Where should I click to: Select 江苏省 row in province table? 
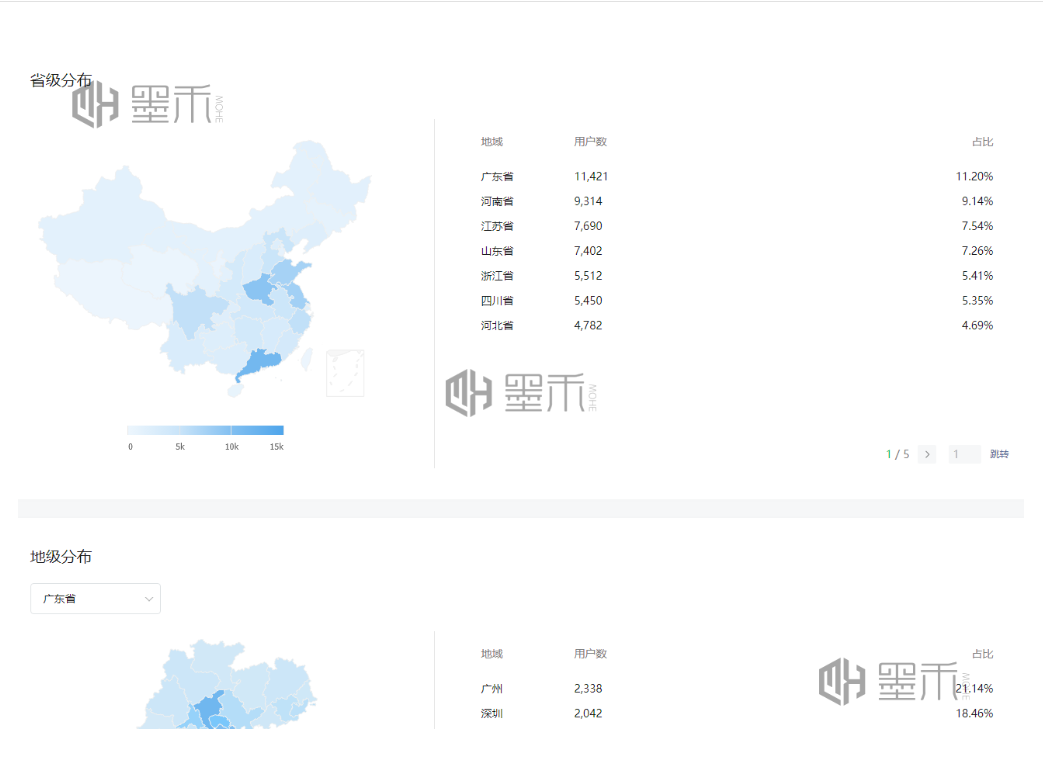736,226
